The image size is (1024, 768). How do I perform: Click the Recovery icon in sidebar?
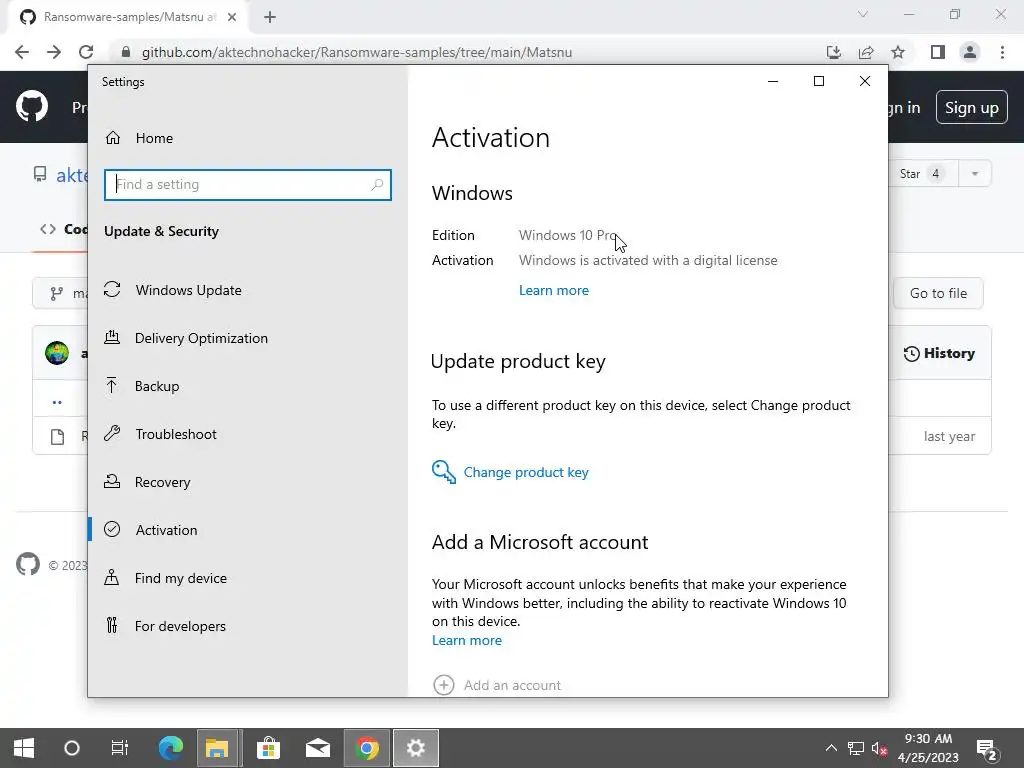[x=112, y=481]
